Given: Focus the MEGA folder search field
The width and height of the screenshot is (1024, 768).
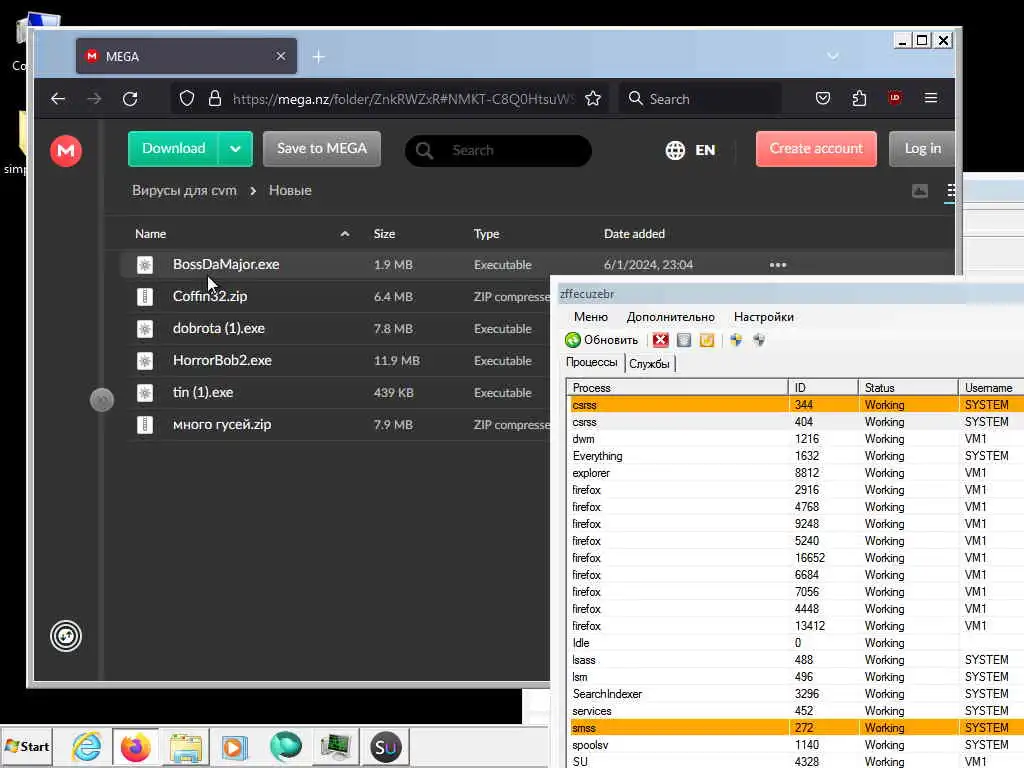Looking at the screenshot, I should click(x=498, y=150).
